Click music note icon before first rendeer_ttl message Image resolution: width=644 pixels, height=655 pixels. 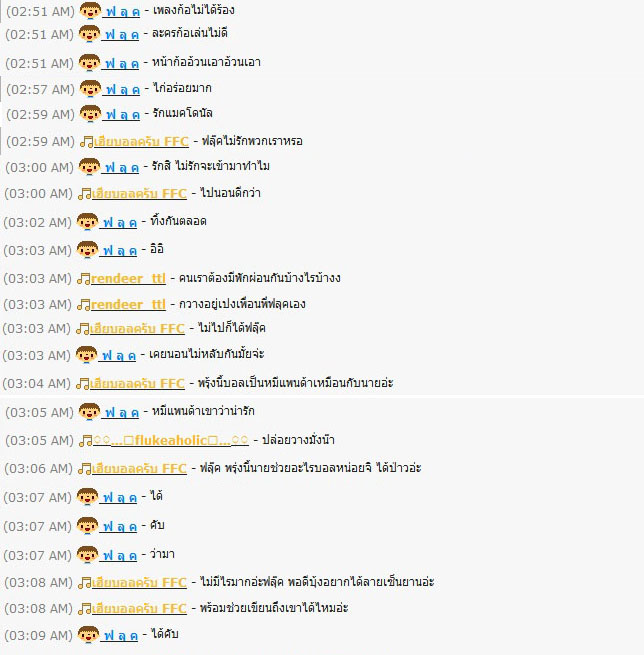[x=84, y=279]
